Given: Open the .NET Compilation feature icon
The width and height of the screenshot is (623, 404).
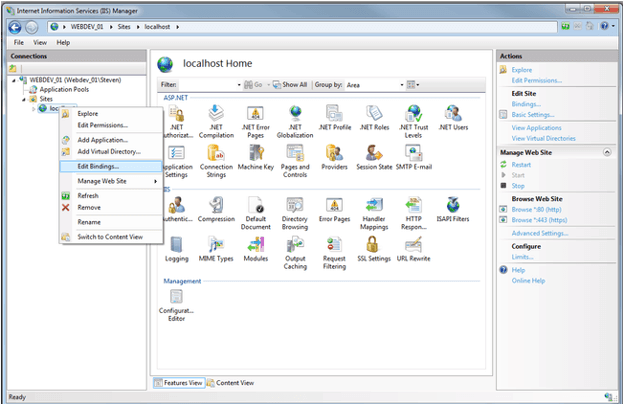Looking at the screenshot, I should coord(216,121).
